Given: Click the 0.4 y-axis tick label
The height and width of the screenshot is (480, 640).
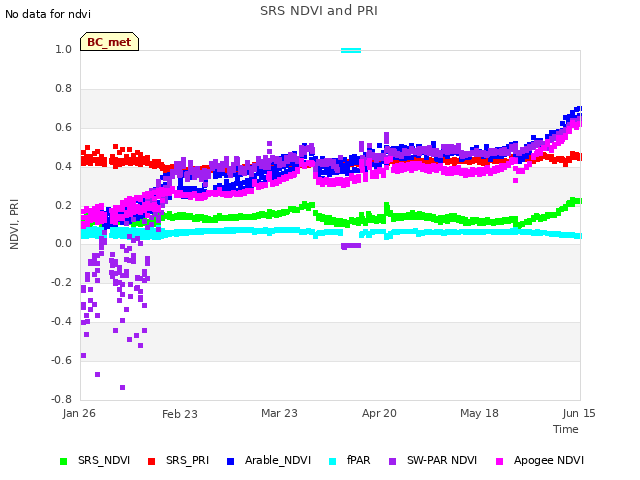Looking at the screenshot, I should point(64,166).
